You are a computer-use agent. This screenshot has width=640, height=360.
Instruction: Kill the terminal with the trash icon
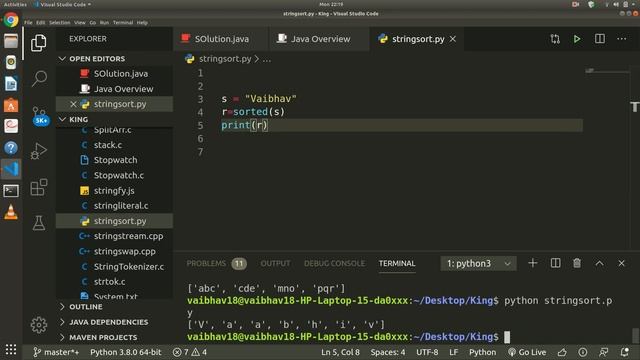(x=577, y=263)
